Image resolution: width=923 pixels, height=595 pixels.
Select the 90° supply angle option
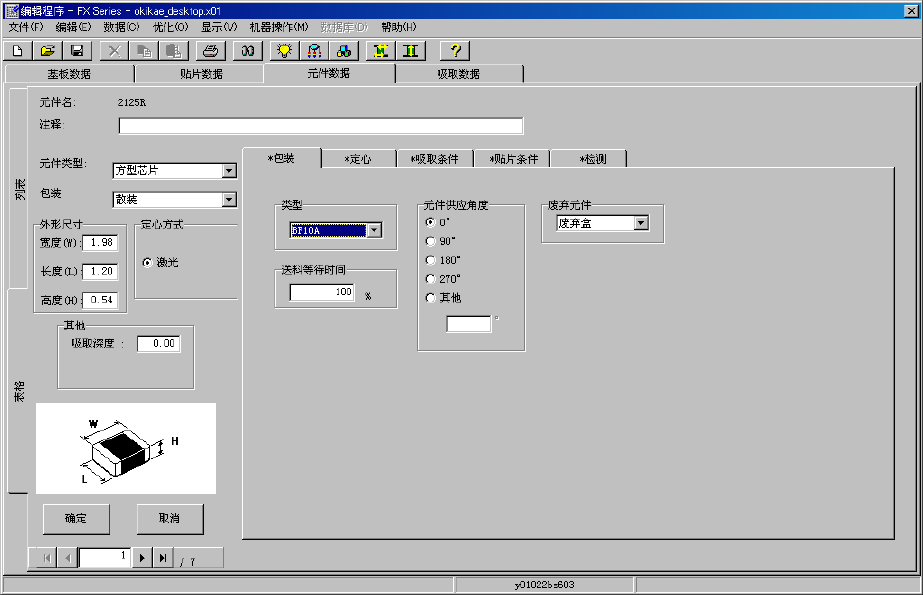pyautogui.click(x=431, y=241)
